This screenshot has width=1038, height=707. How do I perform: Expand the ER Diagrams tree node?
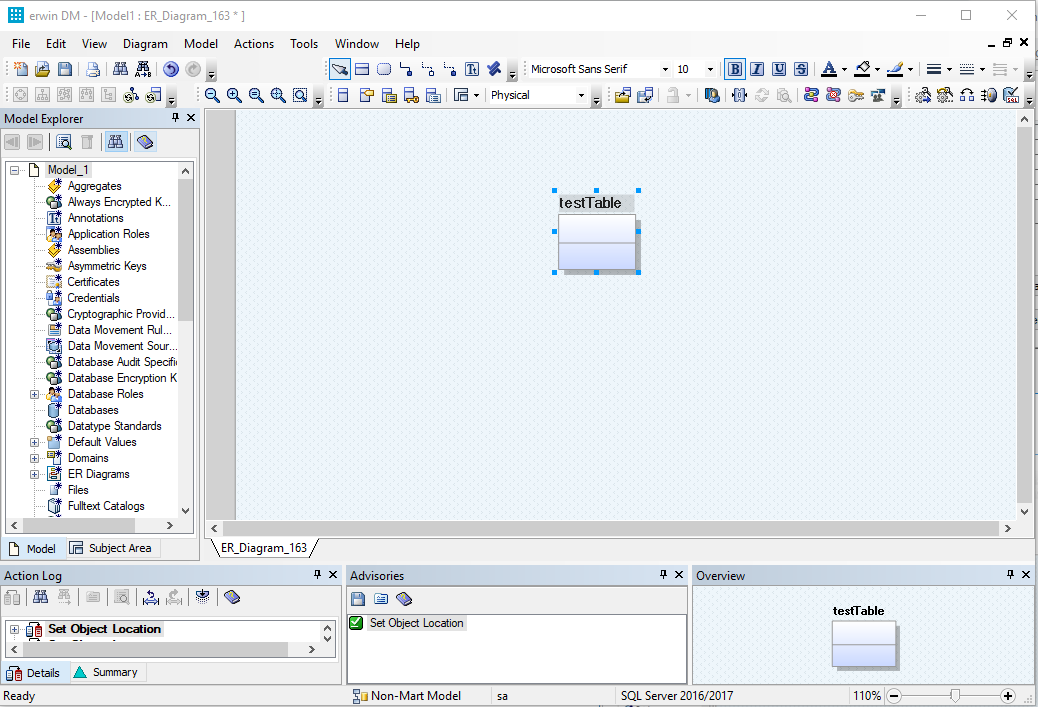pos(35,474)
